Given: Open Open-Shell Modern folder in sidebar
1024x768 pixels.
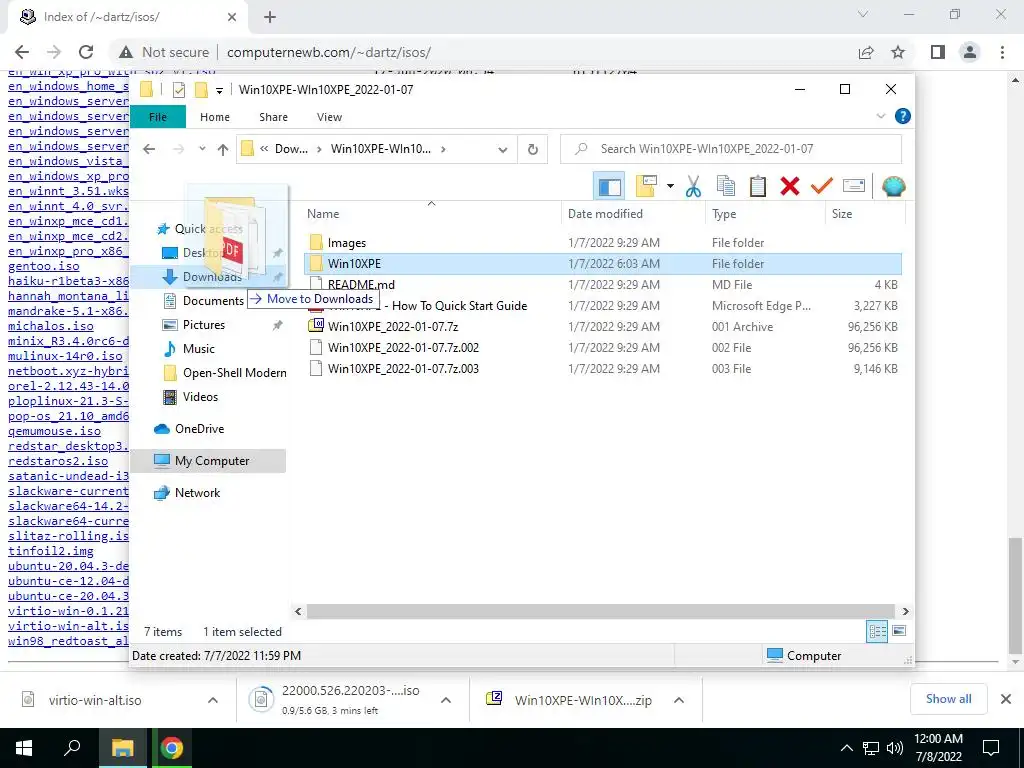Looking at the screenshot, I should pos(234,373).
